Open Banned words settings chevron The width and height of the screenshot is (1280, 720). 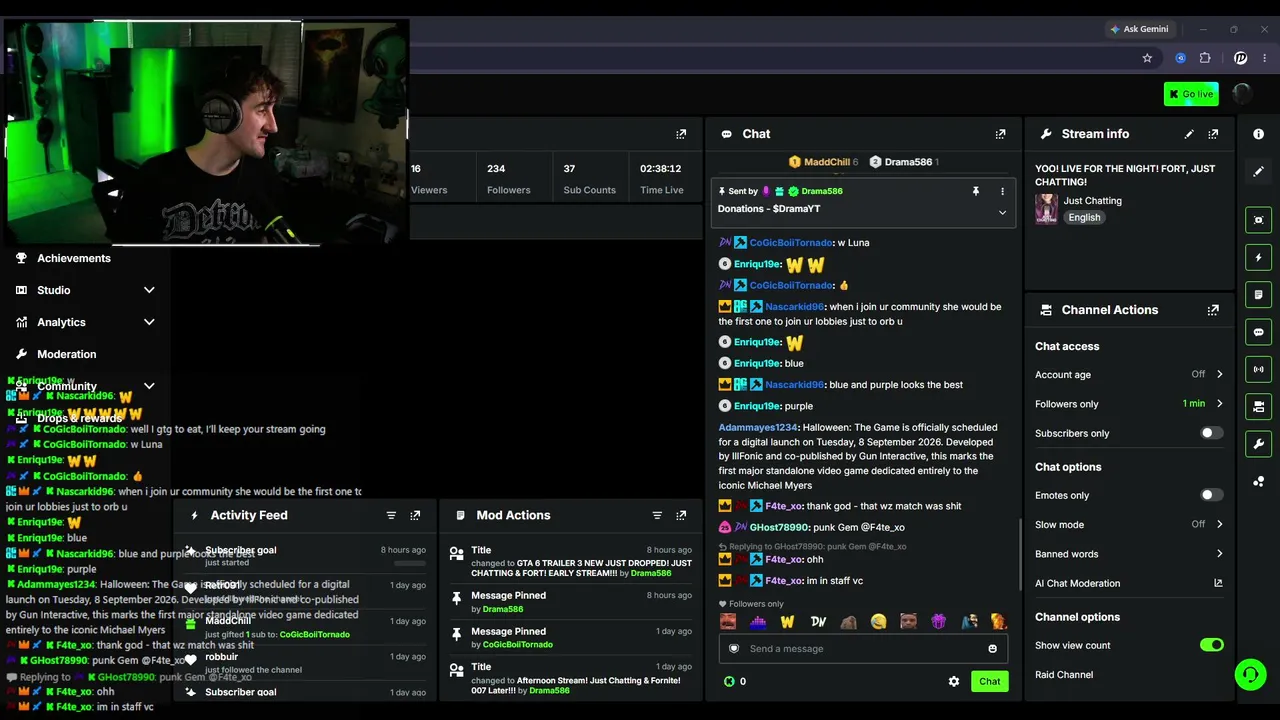pyautogui.click(x=1219, y=554)
